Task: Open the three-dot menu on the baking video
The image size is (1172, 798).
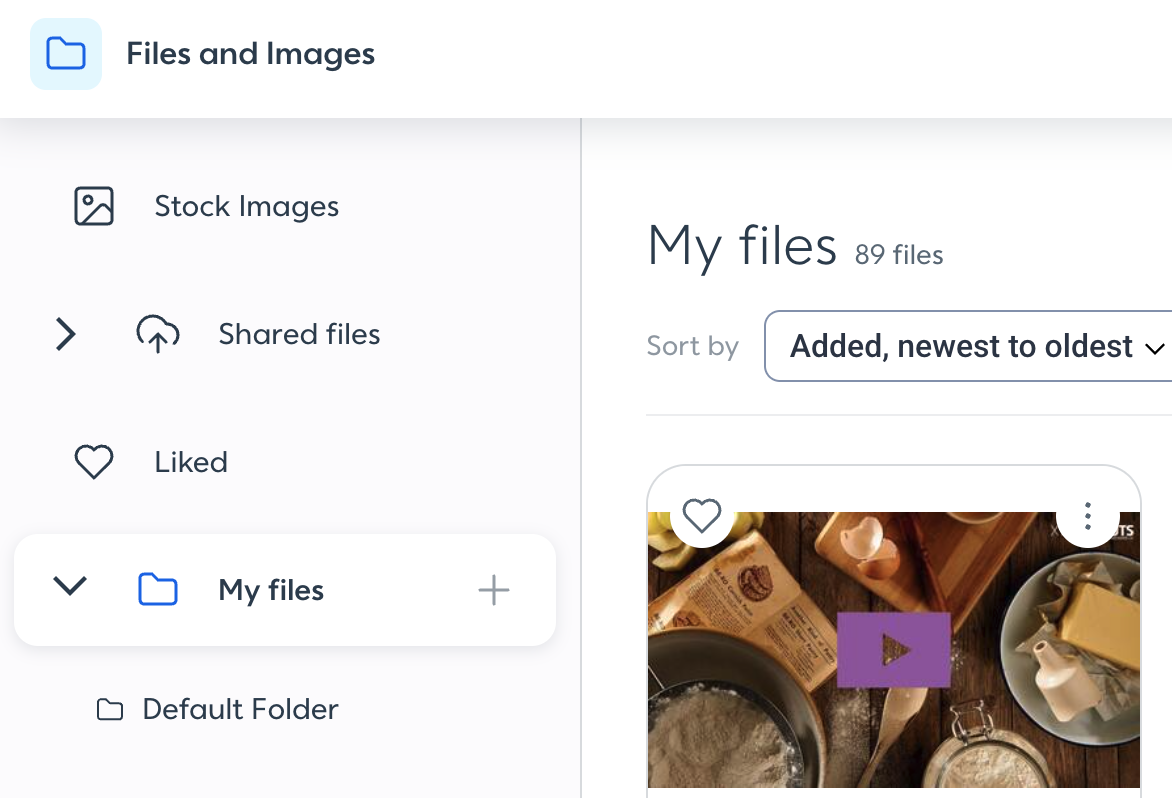Action: [1088, 516]
